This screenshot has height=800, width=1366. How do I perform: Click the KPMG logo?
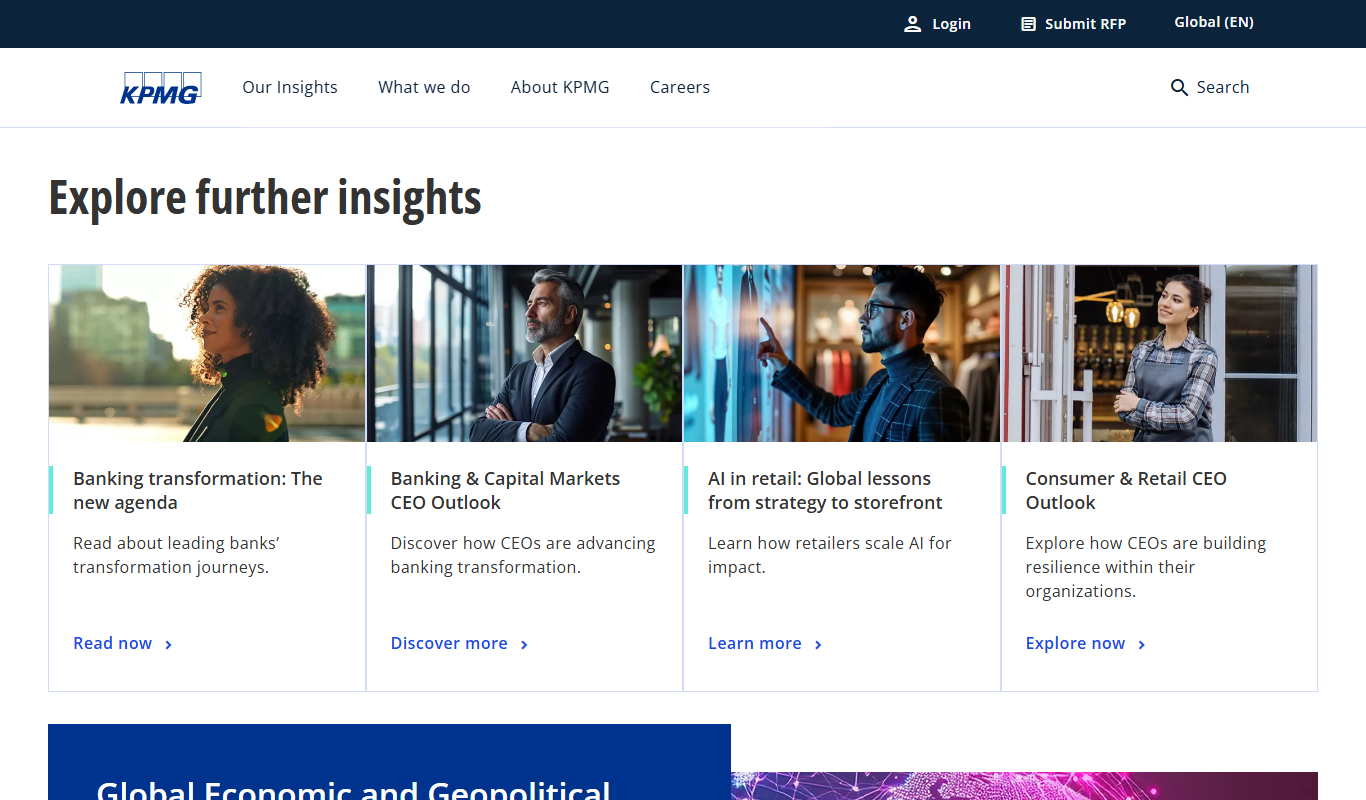[161, 88]
